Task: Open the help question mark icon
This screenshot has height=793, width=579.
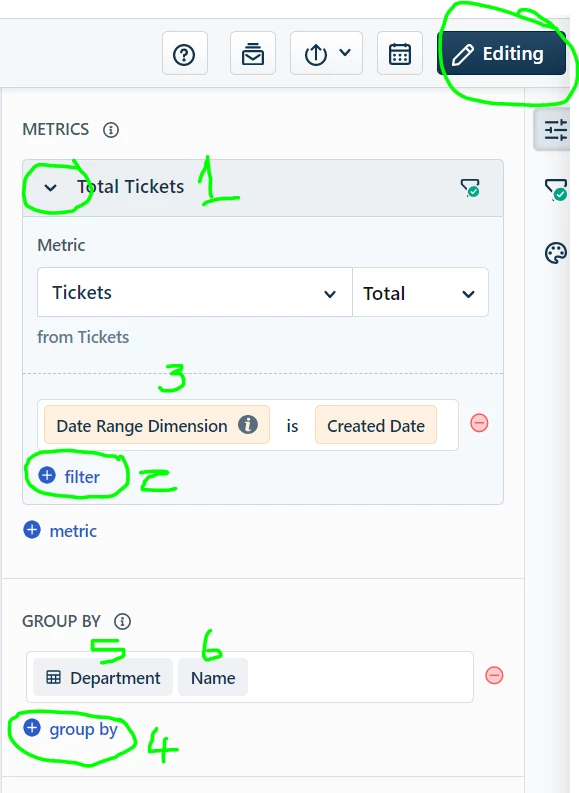Action: point(184,54)
